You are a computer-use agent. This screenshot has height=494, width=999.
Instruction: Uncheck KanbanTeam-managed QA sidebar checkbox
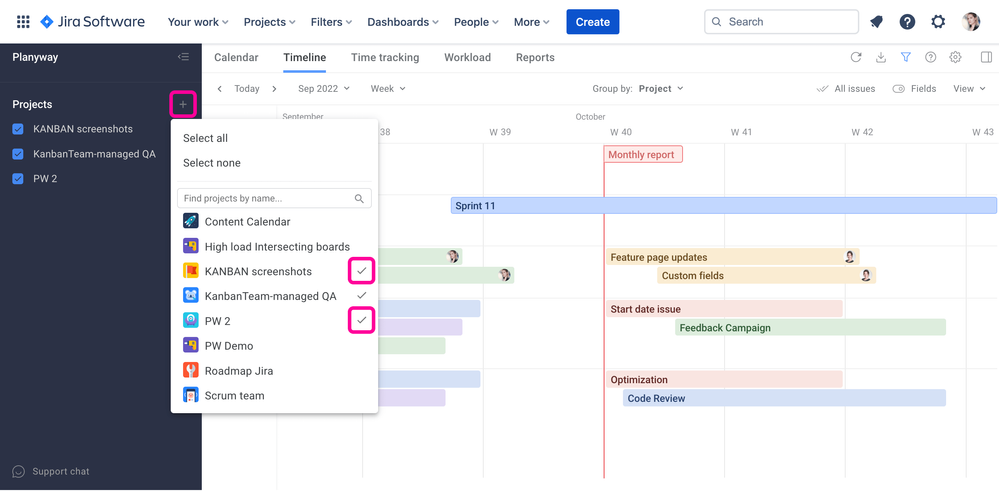coord(18,154)
